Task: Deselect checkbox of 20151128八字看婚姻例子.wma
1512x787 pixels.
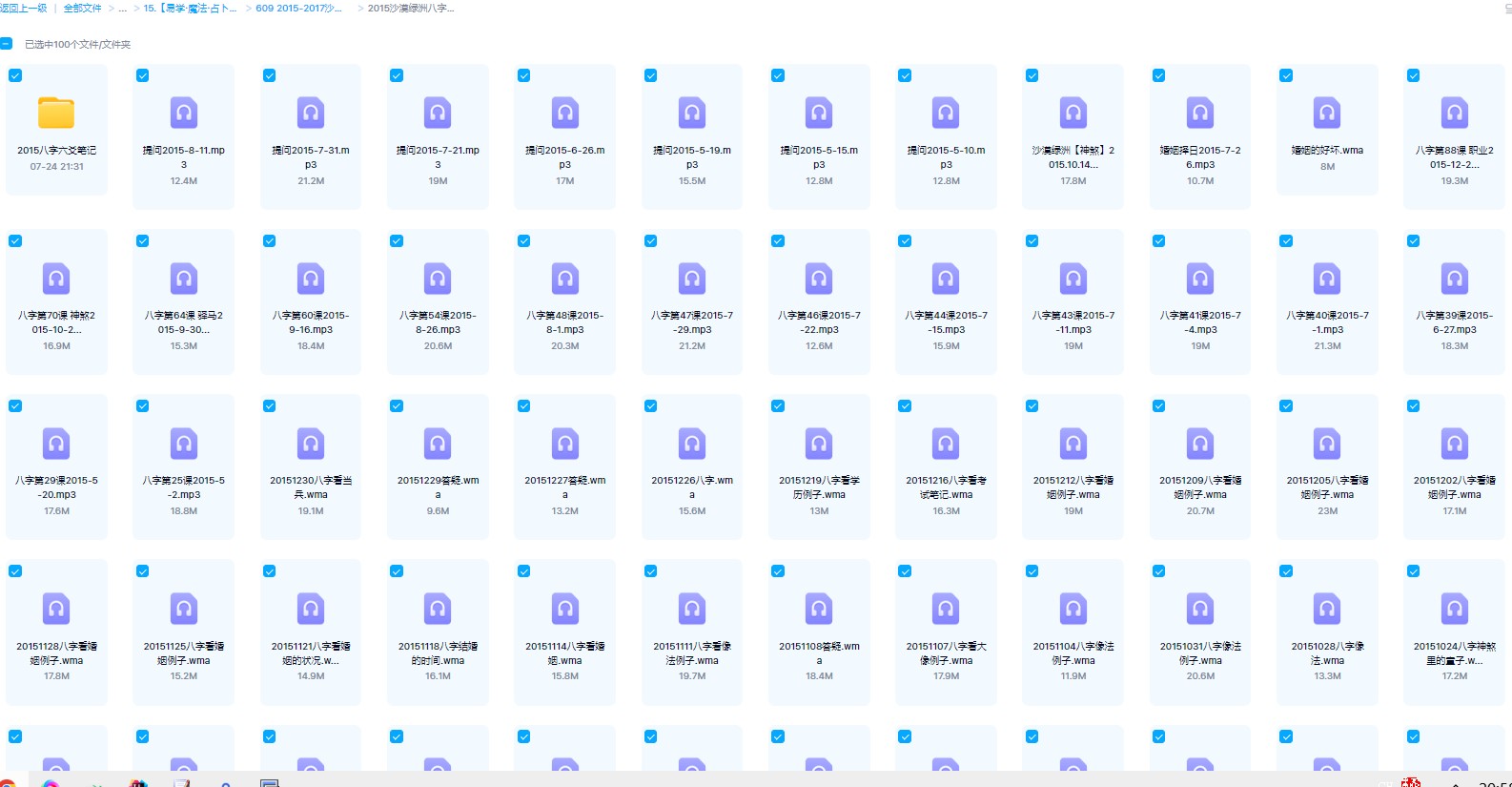Action: [x=15, y=571]
